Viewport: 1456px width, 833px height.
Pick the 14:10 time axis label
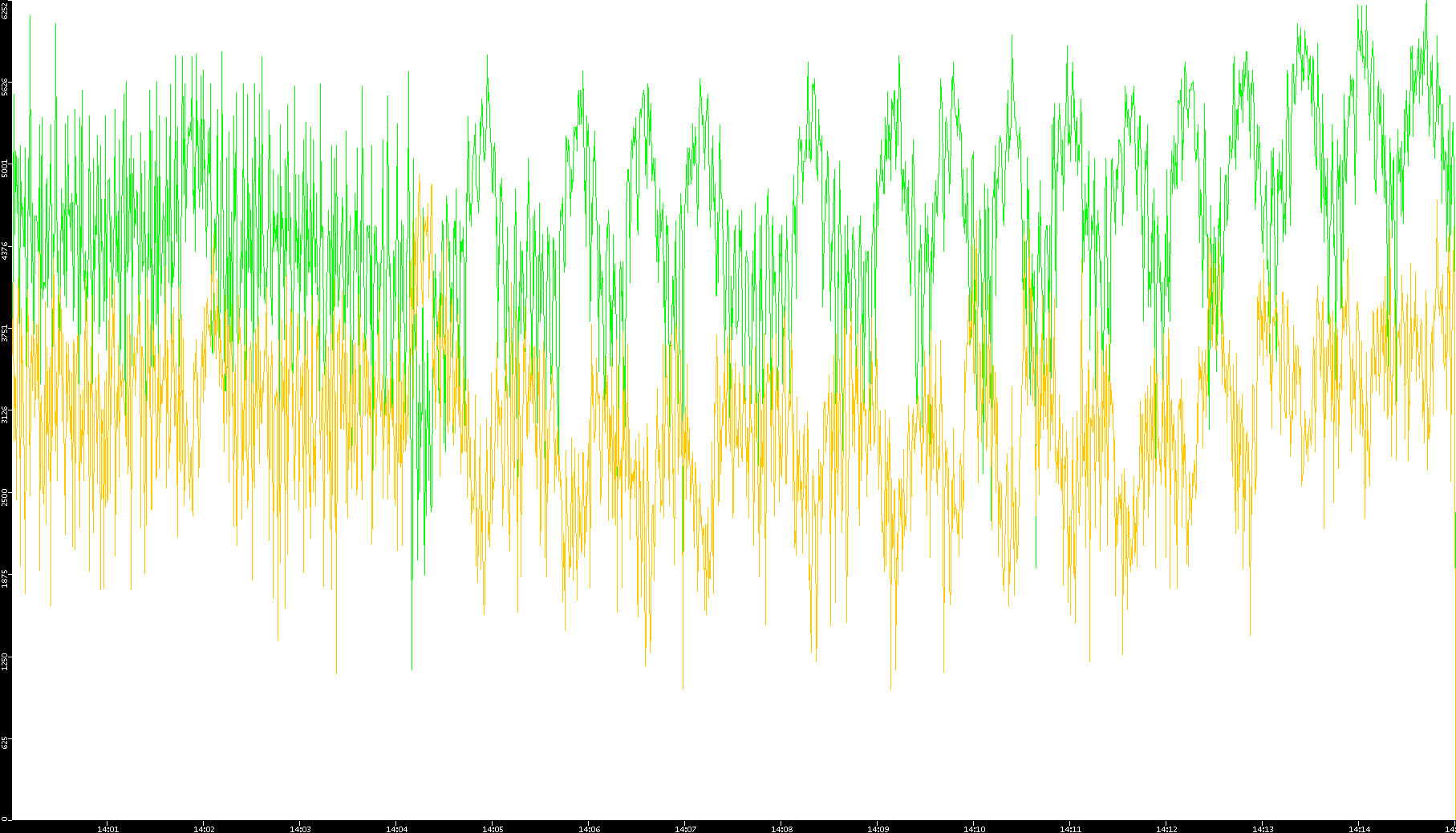point(974,829)
